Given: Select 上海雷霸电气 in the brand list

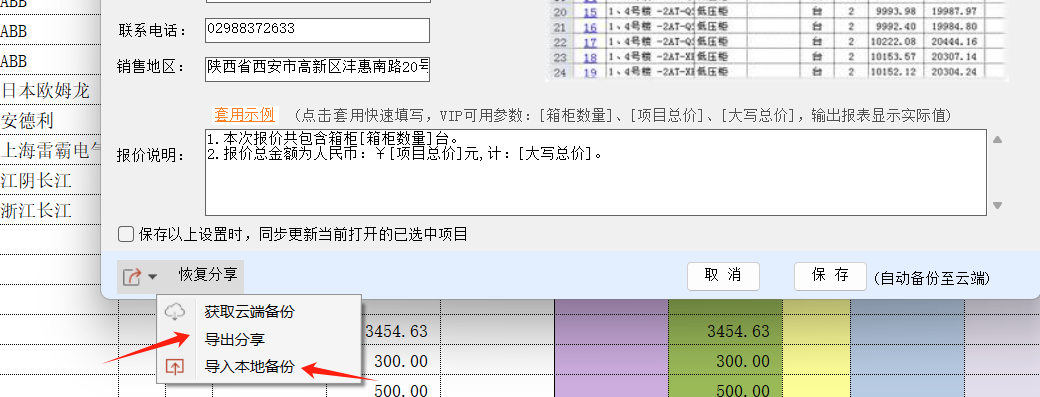Looking at the screenshot, I should pyautogui.click(x=51, y=150).
